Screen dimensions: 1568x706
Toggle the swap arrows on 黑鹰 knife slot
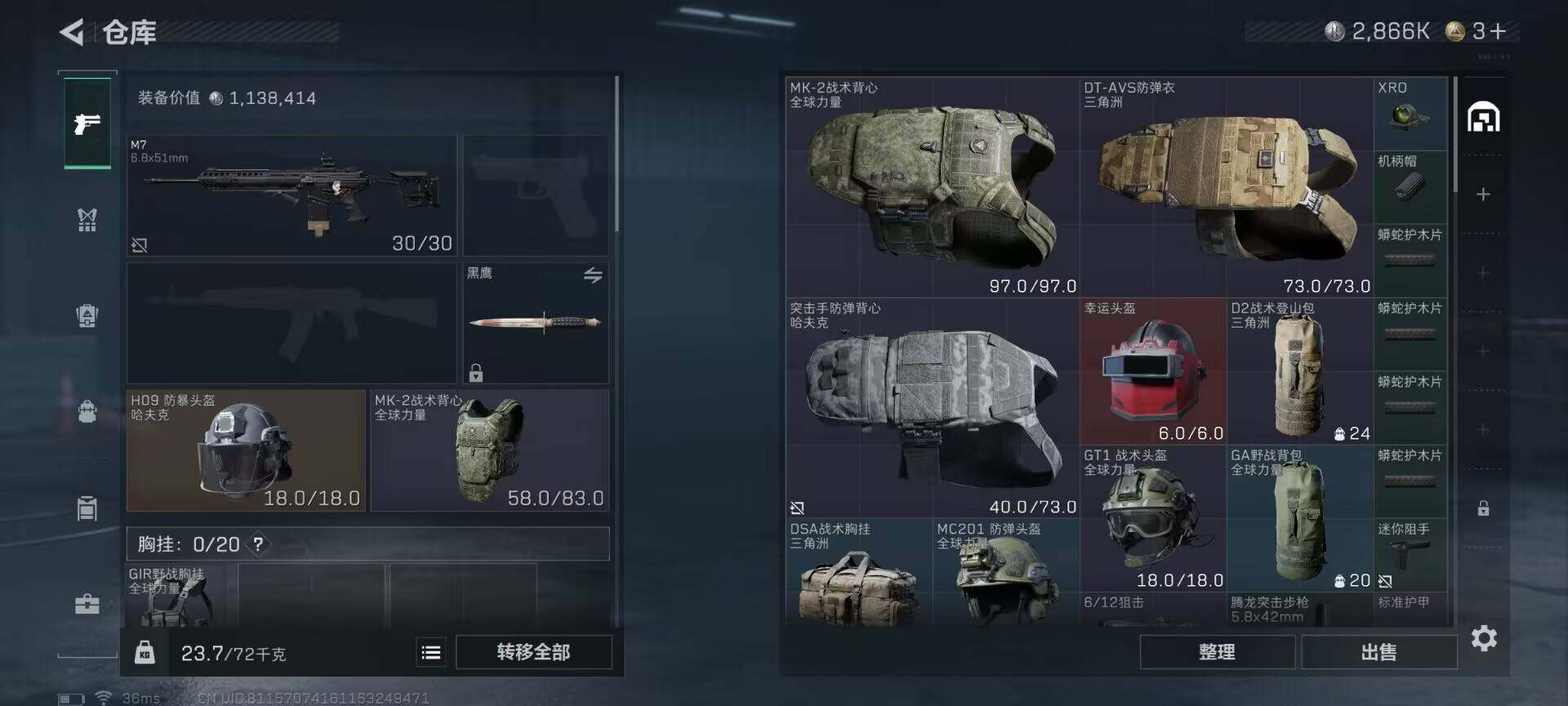point(593,275)
